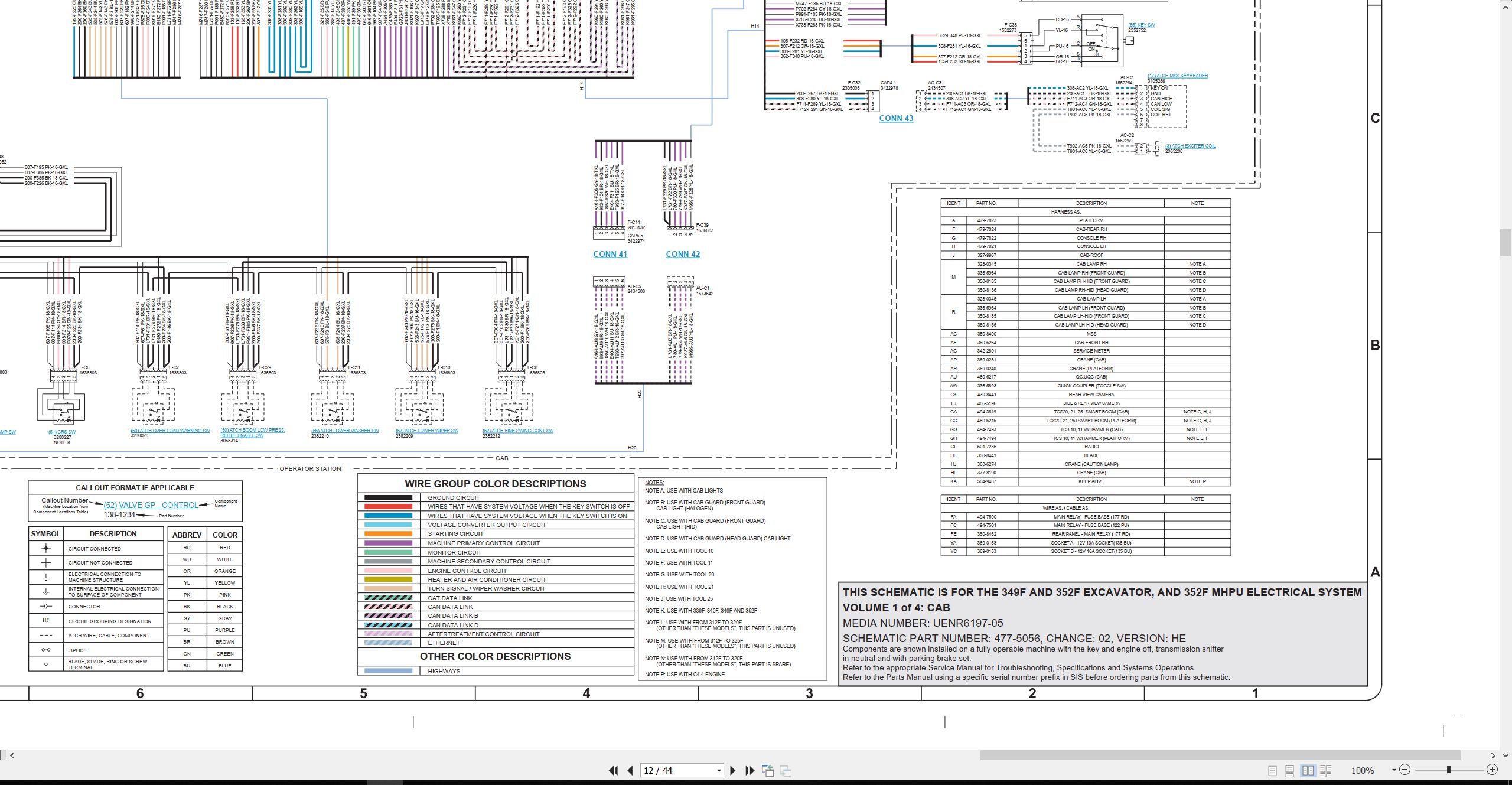Click the horizontal scrollbar left arrow

pos(12,755)
